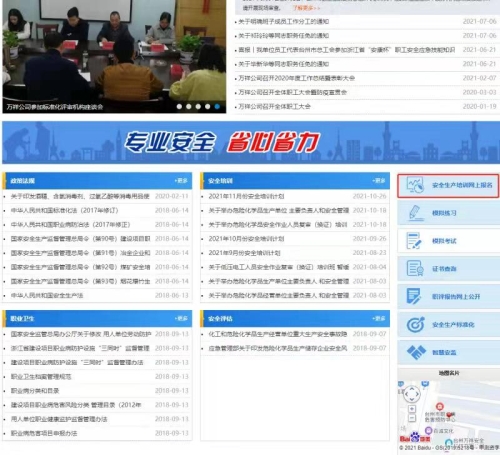This screenshot has height=455, width=500.
Task: Show the second carousel slide via second dot
Action: pyautogui.click(x=189, y=106)
